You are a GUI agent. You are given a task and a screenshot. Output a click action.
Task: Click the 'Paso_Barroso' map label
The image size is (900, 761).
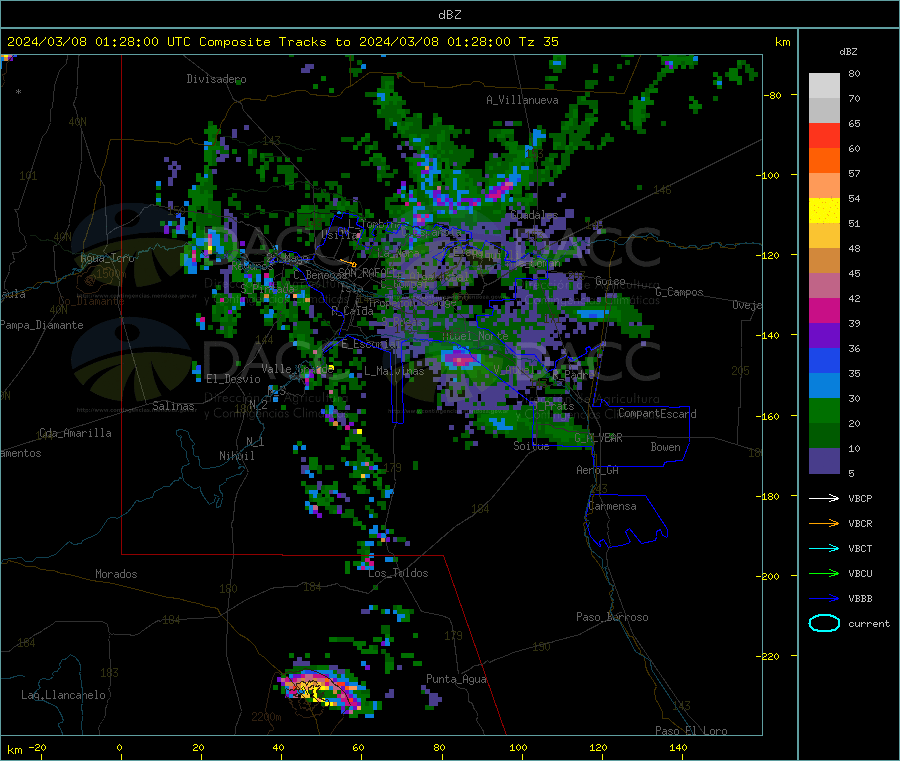[x=612, y=617]
